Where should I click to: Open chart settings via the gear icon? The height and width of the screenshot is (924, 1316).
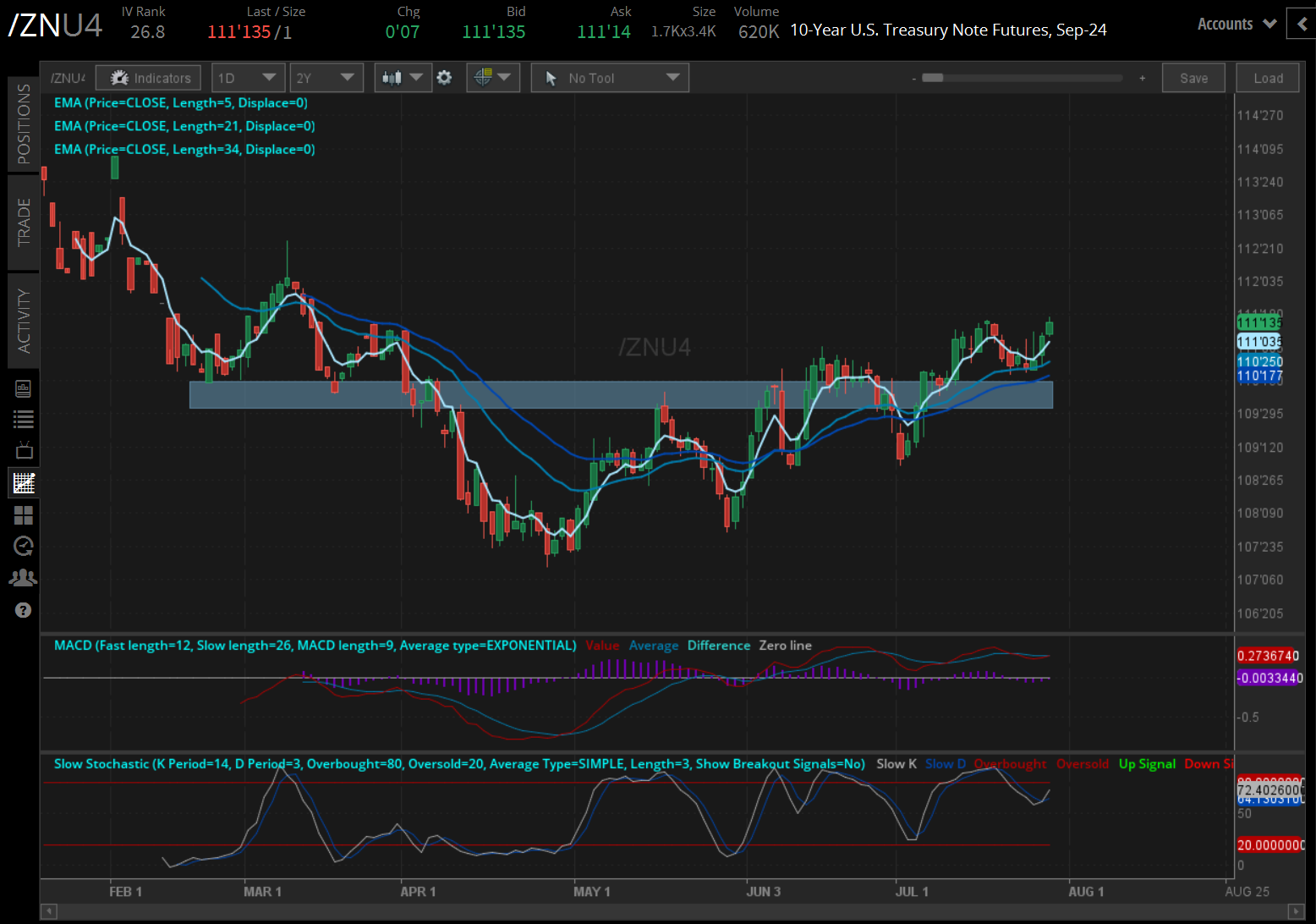click(444, 77)
